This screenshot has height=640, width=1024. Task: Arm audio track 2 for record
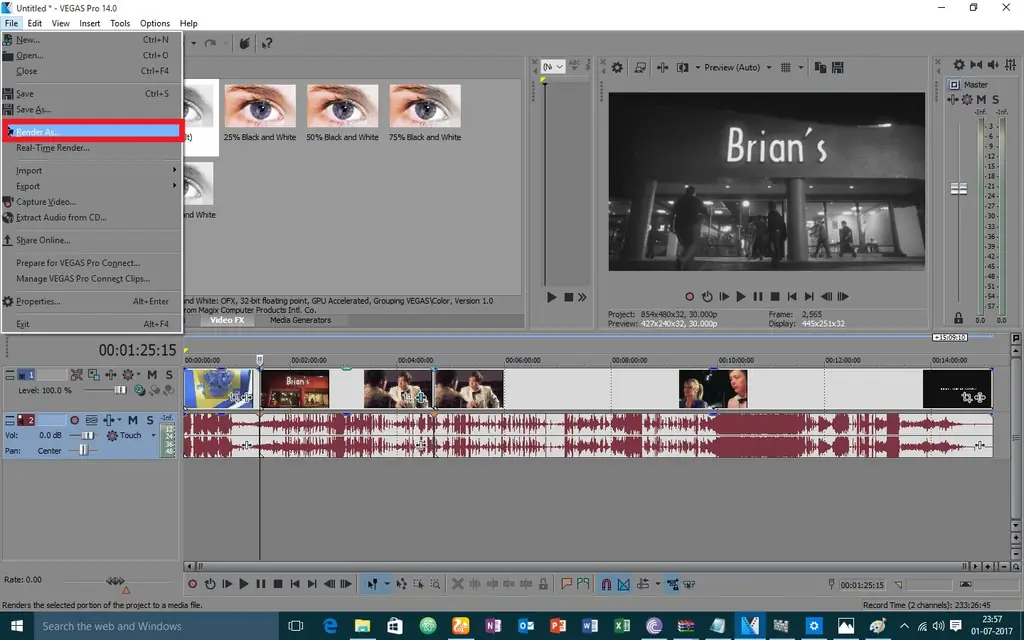(74, 420)
